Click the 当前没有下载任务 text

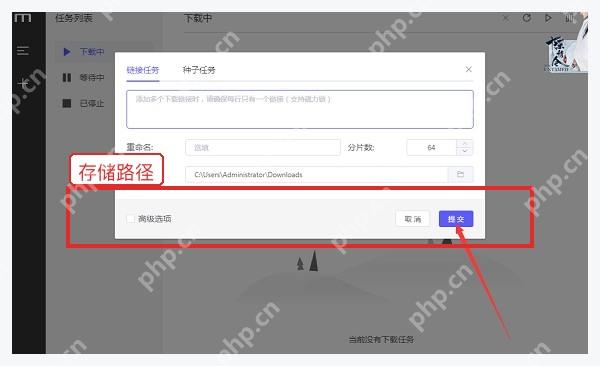click(x=381, y=340)
